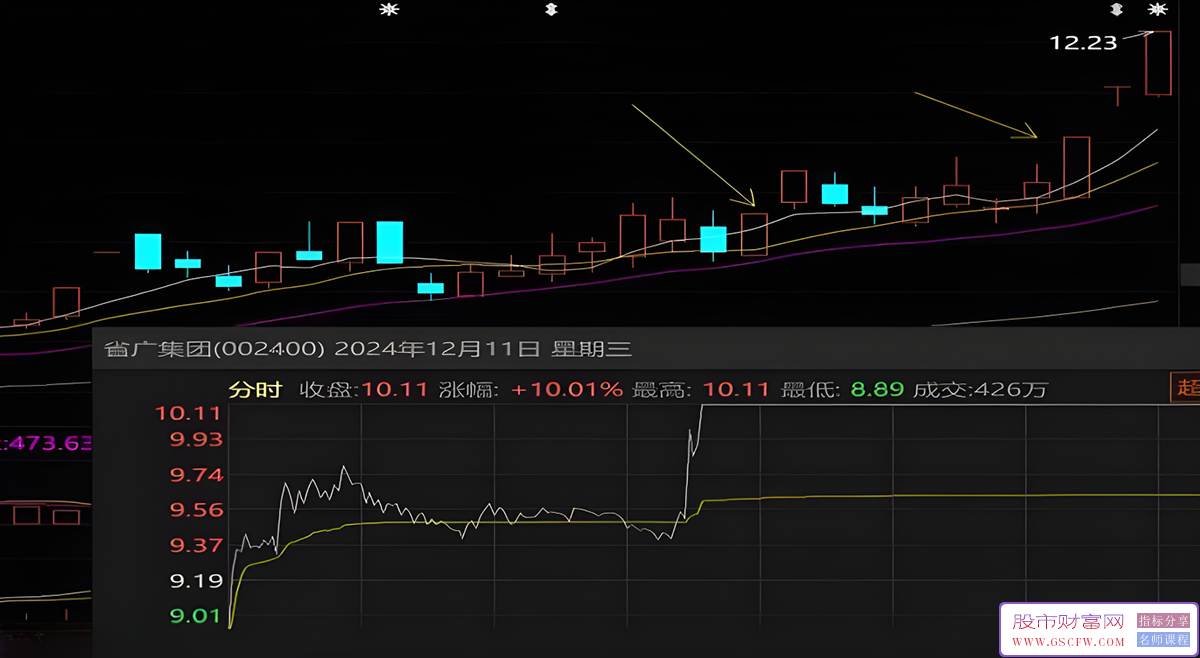Click the stock name 省广集团(002400)
The width and height of the screenshot is (1200, 658).
pyautogui.click(x=215, y=349)
